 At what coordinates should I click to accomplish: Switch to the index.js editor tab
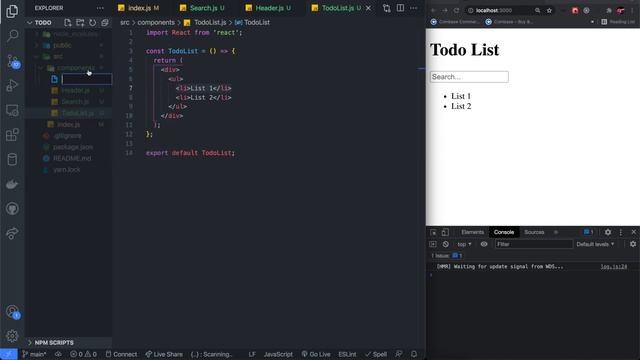pyautogui.click(x=138, y=8)
